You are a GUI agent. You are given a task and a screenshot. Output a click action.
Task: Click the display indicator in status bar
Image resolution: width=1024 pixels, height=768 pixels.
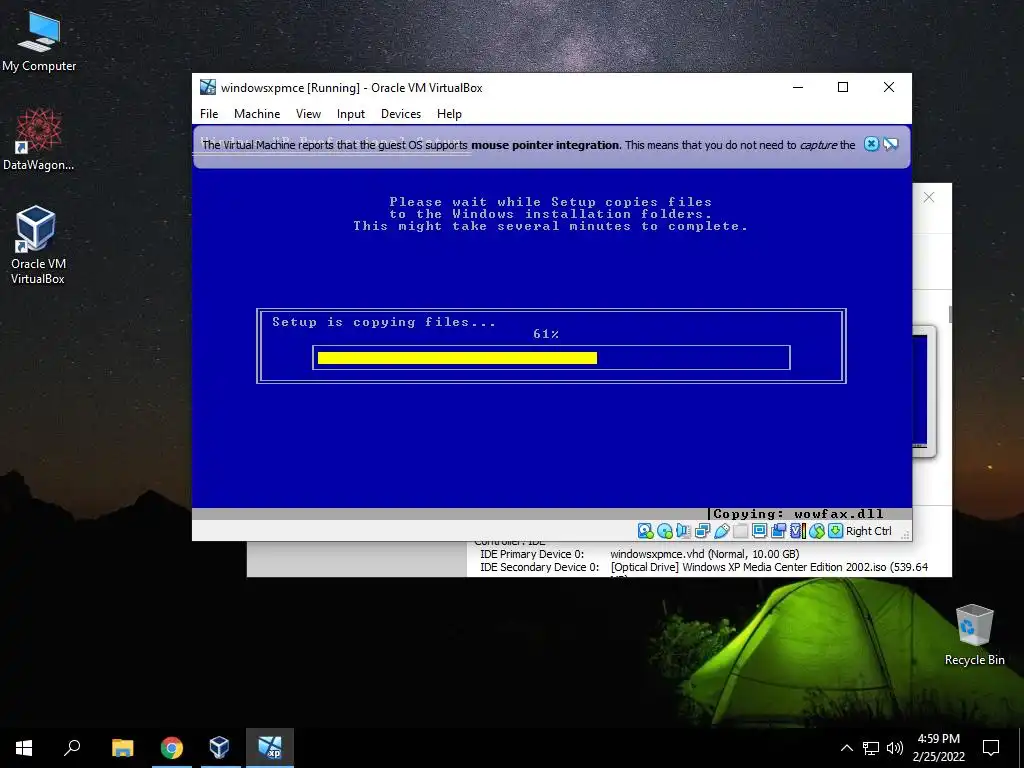759,531
